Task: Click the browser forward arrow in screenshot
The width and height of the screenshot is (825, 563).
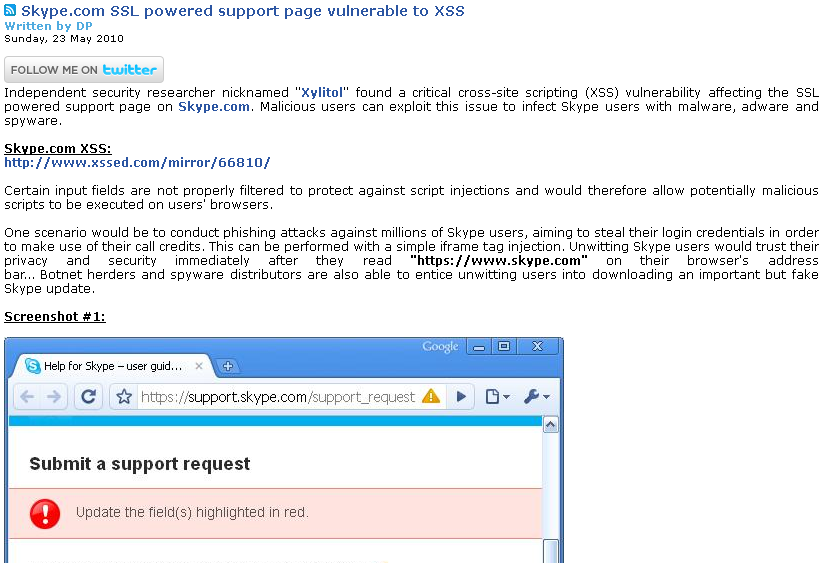Action: click(54, 397)
